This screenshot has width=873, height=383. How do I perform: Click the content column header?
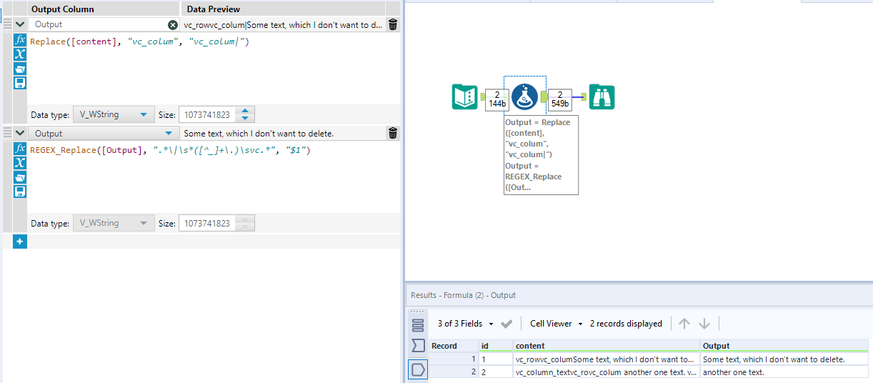[x=606, y=346]
